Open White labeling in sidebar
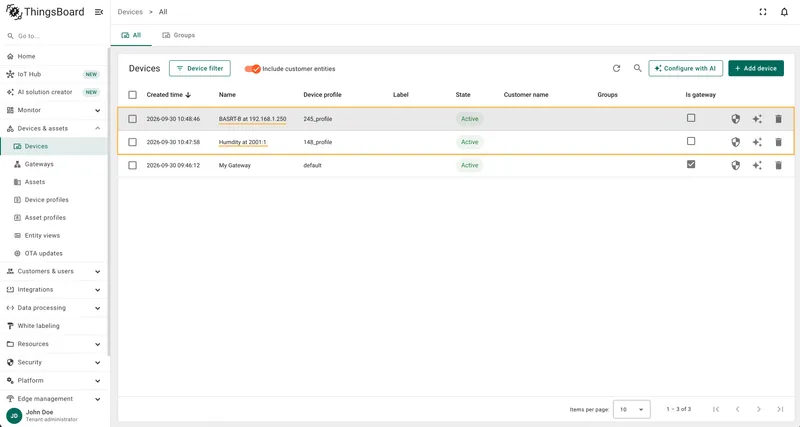Image resolution: width=800 pixels, height=427 pixels. [x=54, y=326]
